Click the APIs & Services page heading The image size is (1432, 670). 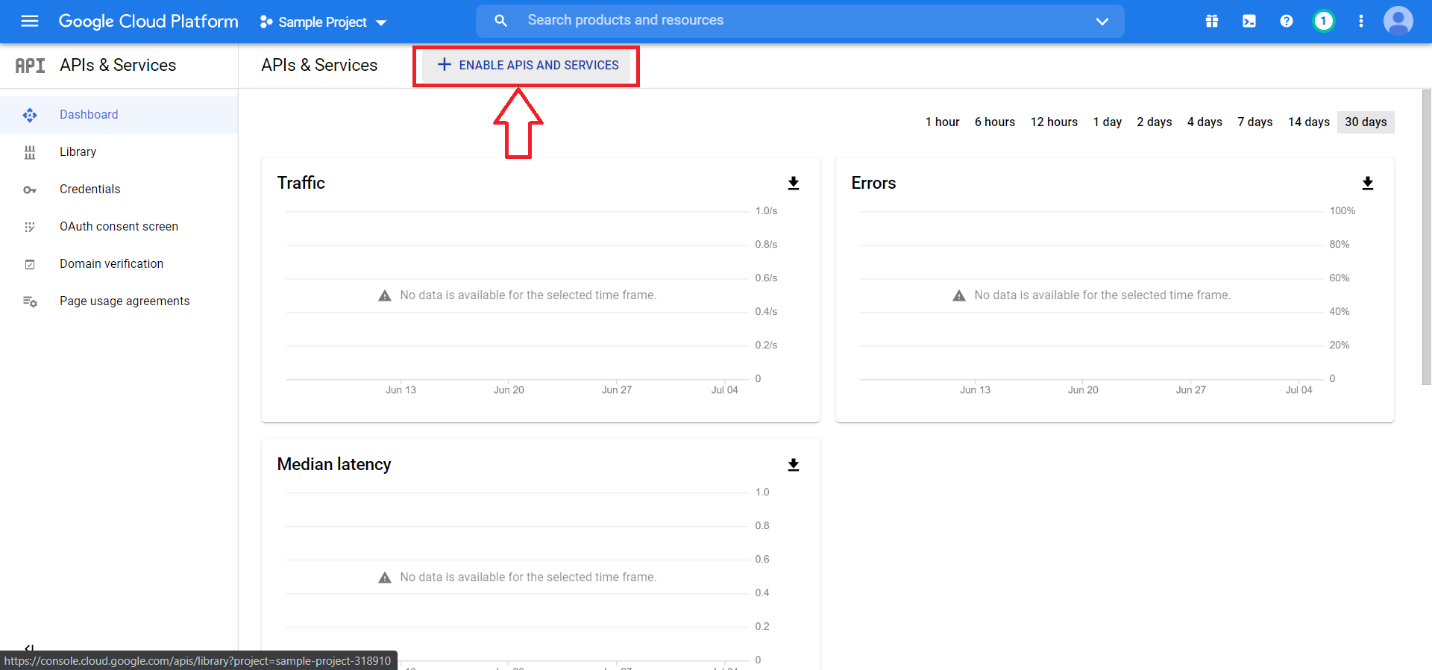tap(320, 65)
